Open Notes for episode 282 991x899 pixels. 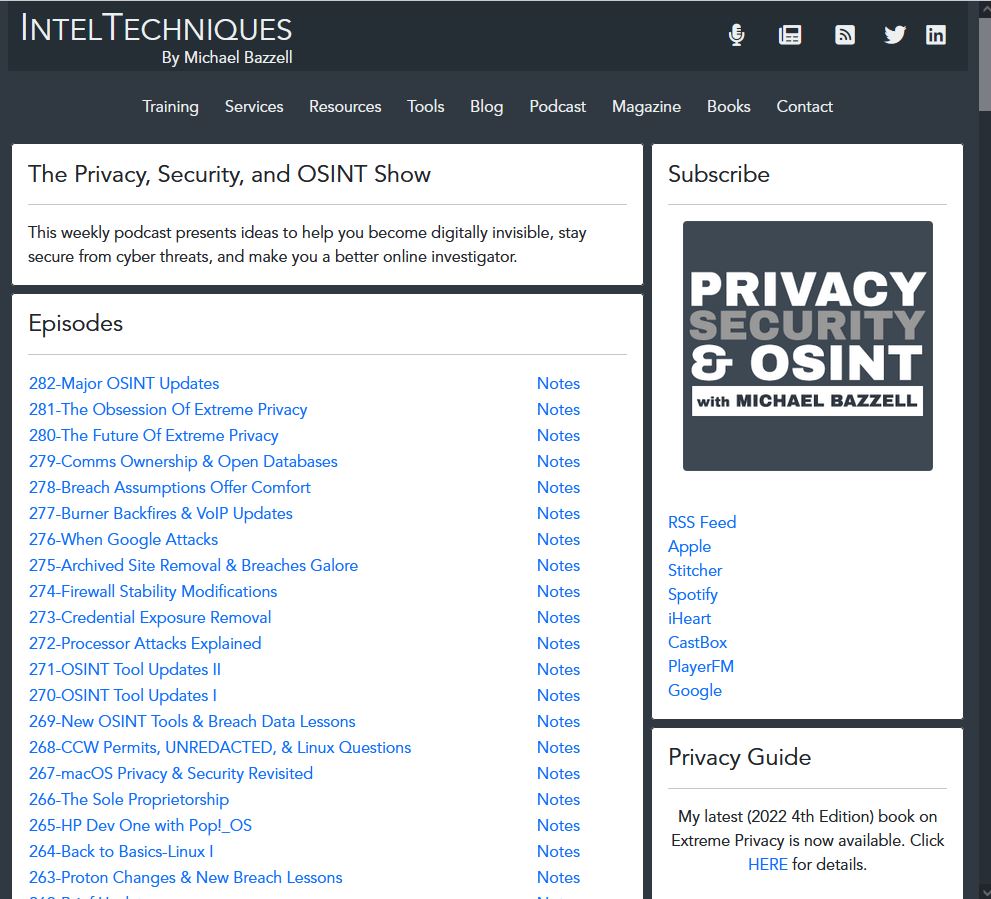pyautogui.click(x=558, y=384)
